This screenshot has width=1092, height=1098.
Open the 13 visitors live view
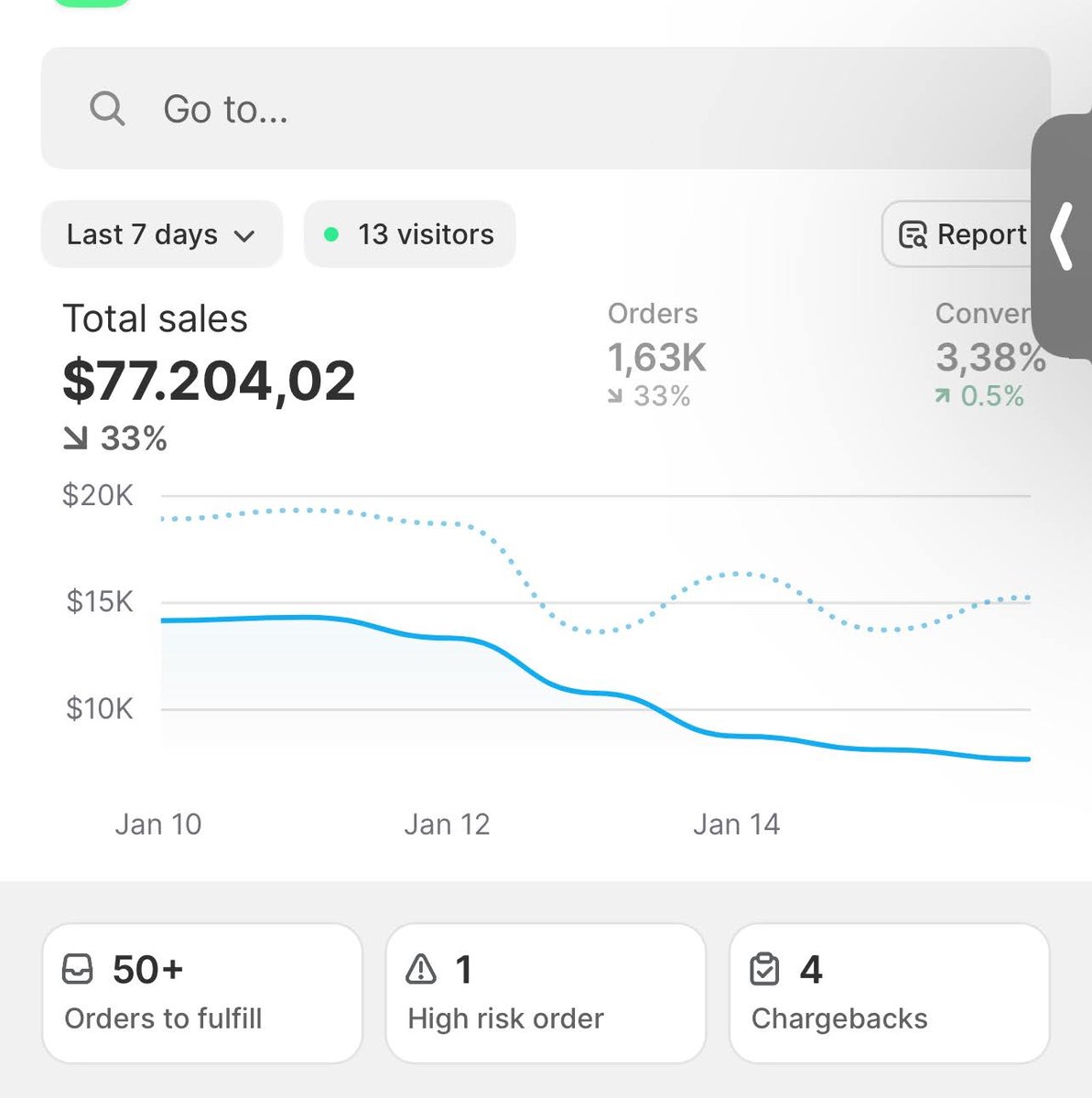pyautogui.click(x=409, y=235)
